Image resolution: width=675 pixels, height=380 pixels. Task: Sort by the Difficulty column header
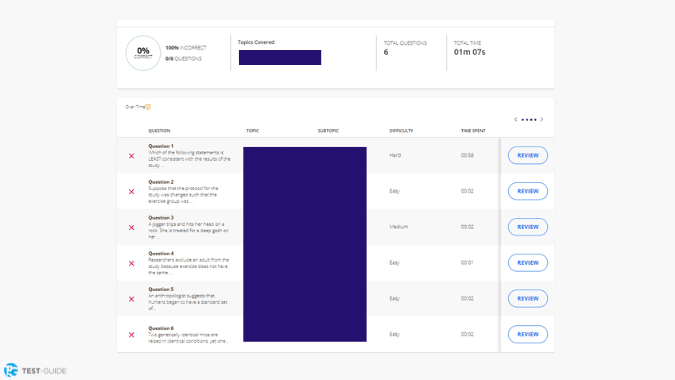click(x=401, y=130)
